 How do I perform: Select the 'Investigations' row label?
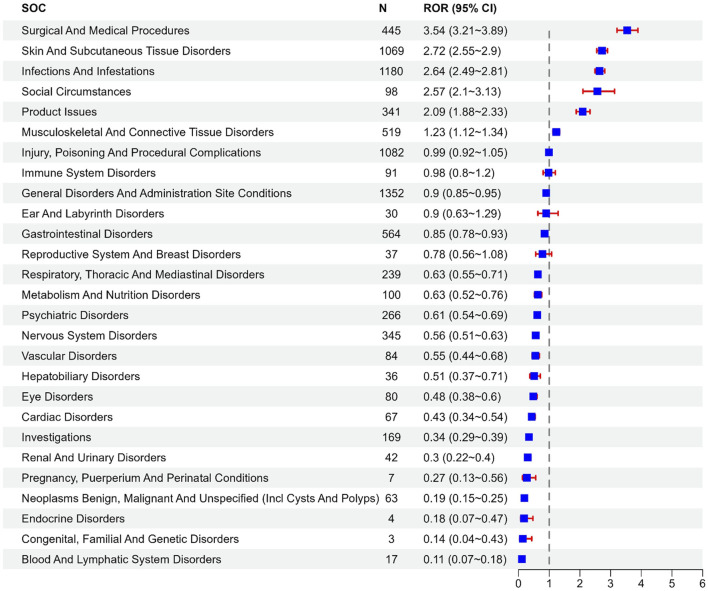[56, 437]
